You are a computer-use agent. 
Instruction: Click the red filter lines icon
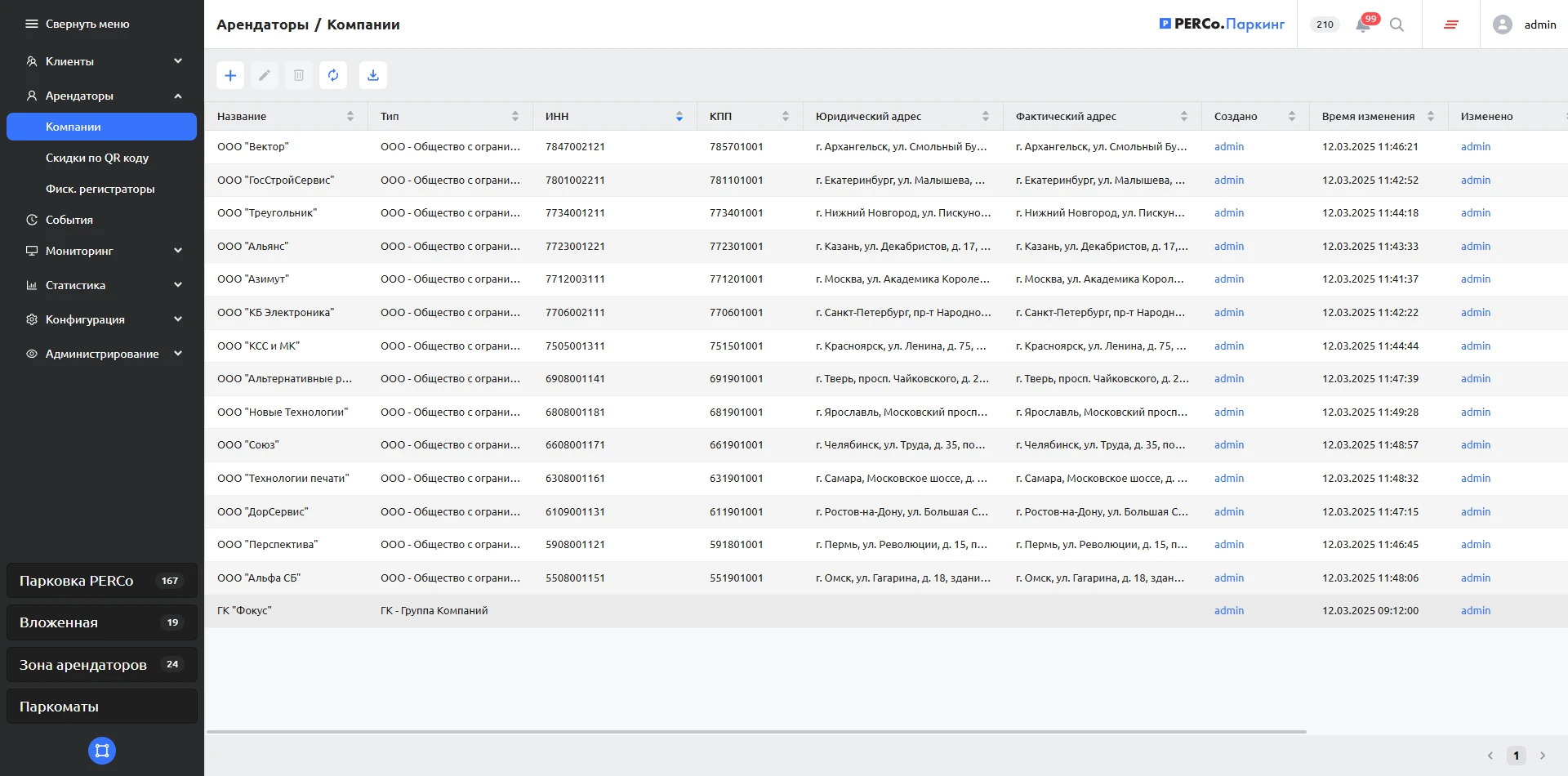click(x=1450, y=25)
